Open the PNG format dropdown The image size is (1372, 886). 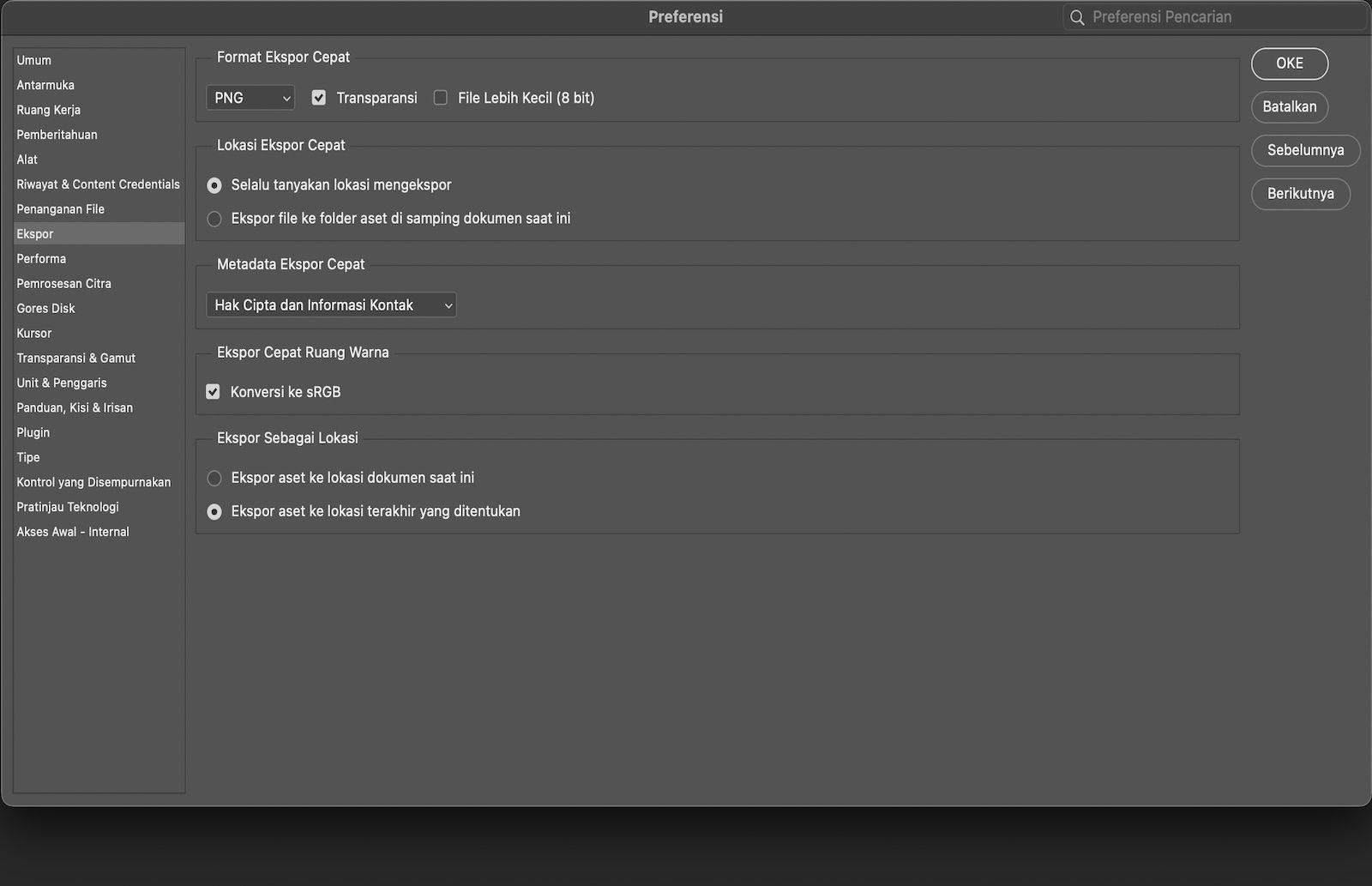250,98
